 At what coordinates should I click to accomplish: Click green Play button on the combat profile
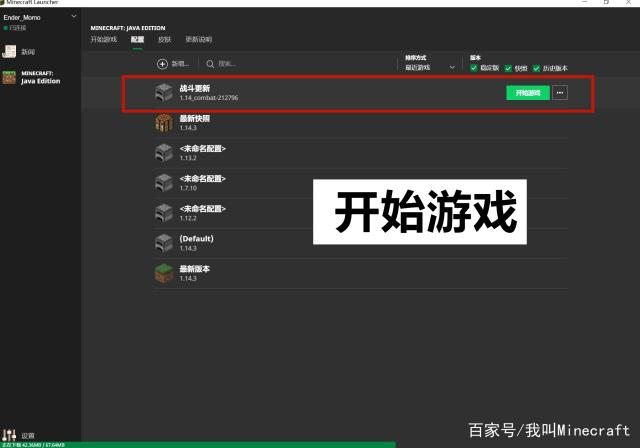coord(528,93)
